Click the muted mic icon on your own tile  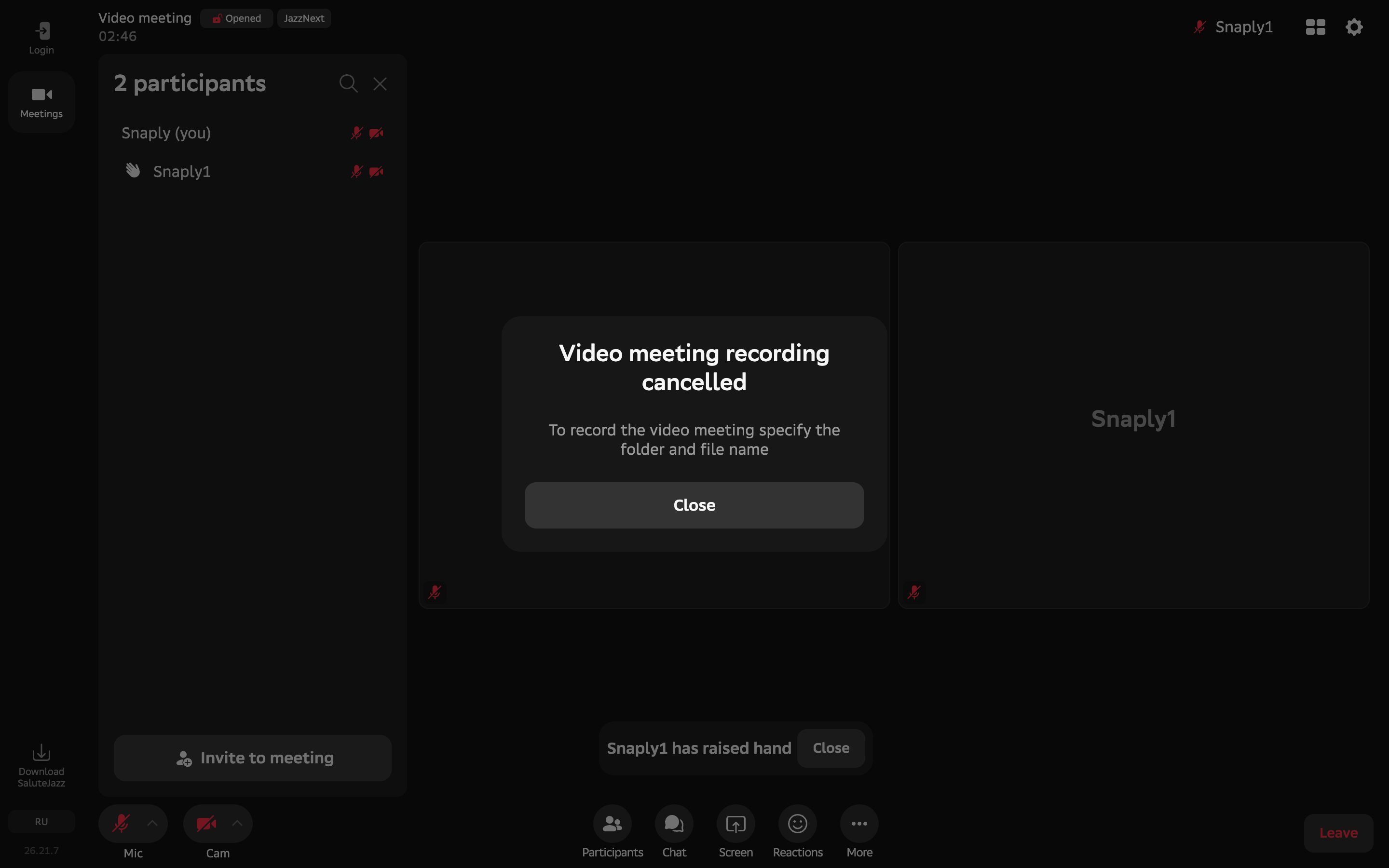(x=435, y=592)
